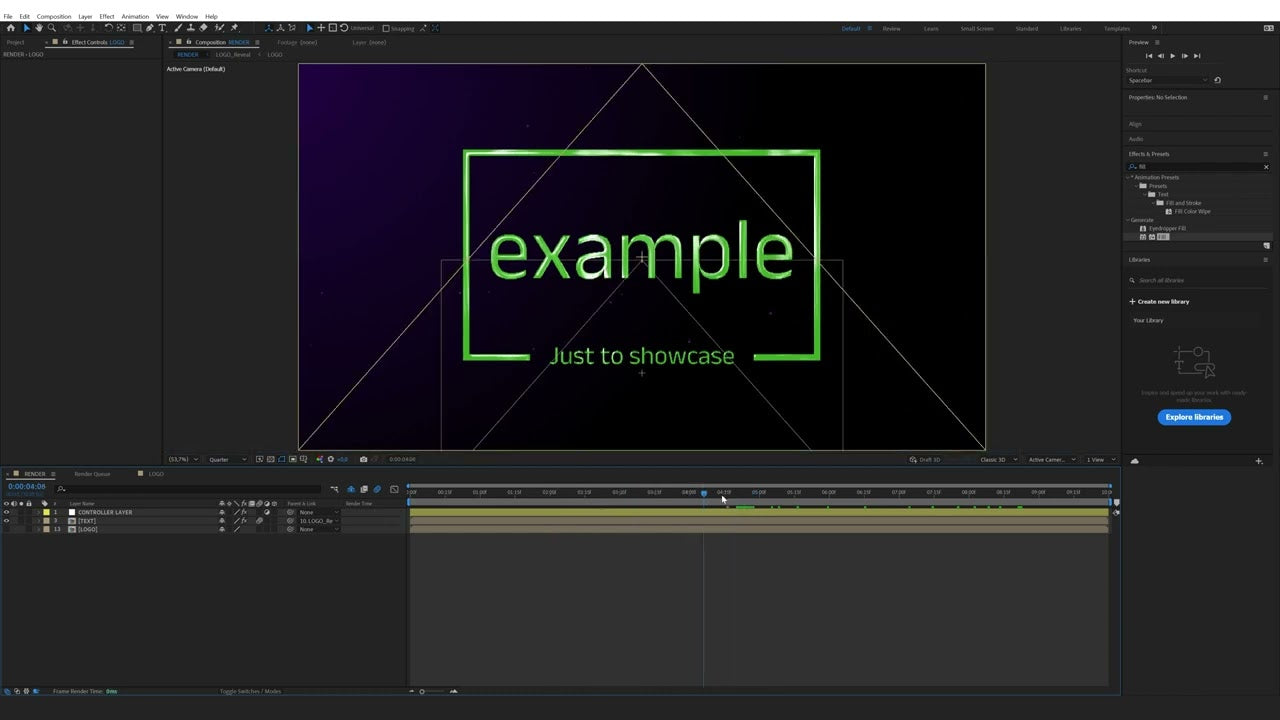This screenshot has height=720, width=1280.
Task: Select the Pen tool in the toolbar
Action: pos(148,28)
